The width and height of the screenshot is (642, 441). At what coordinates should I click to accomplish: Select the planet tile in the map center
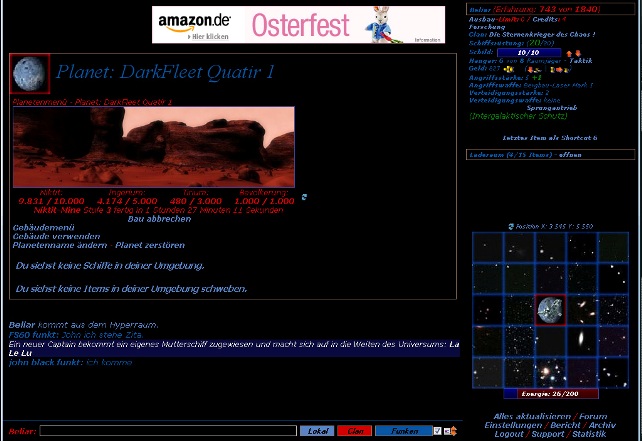point(550,310)
